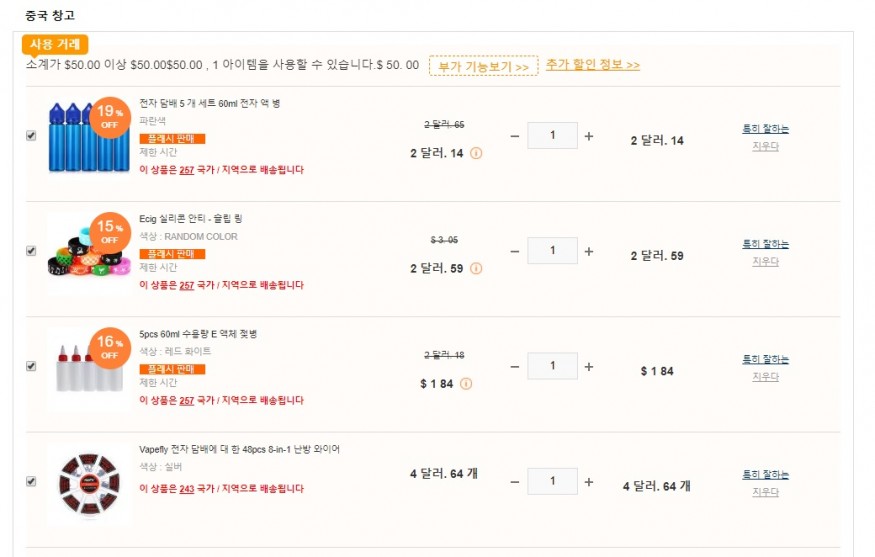Image resolution: width=875 pixels, height=557 pixels.
Task: Decrease quantity of blue bottle set
Action: click(x=515, y=136)
